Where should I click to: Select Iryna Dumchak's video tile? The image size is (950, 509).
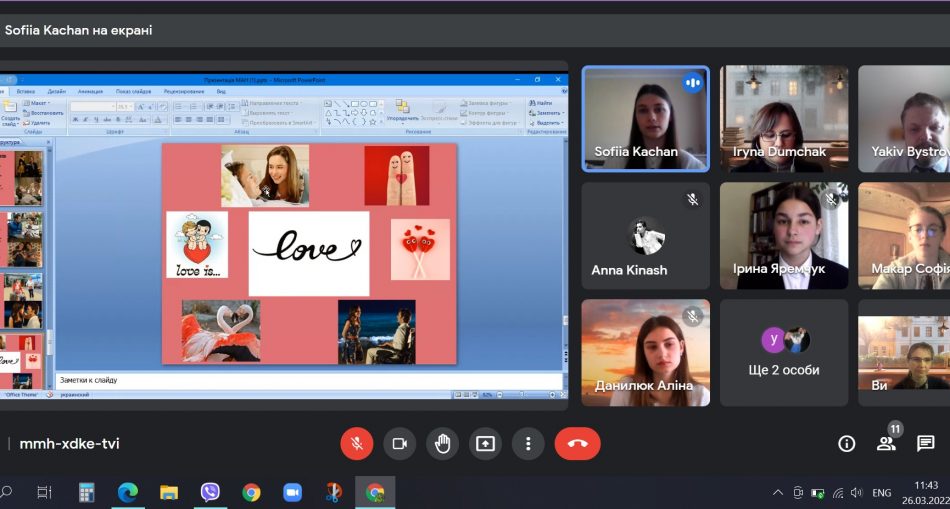[784, 118]
